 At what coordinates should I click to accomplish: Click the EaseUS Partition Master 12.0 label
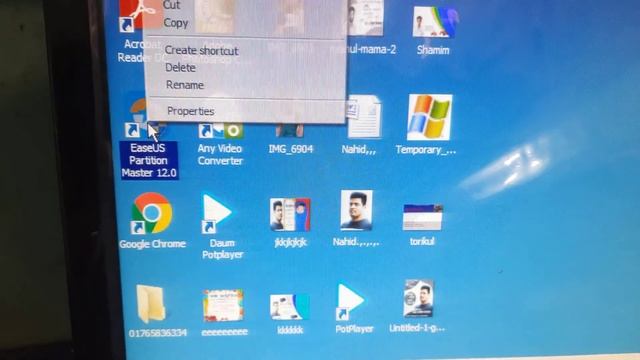[x=149, y=160]
